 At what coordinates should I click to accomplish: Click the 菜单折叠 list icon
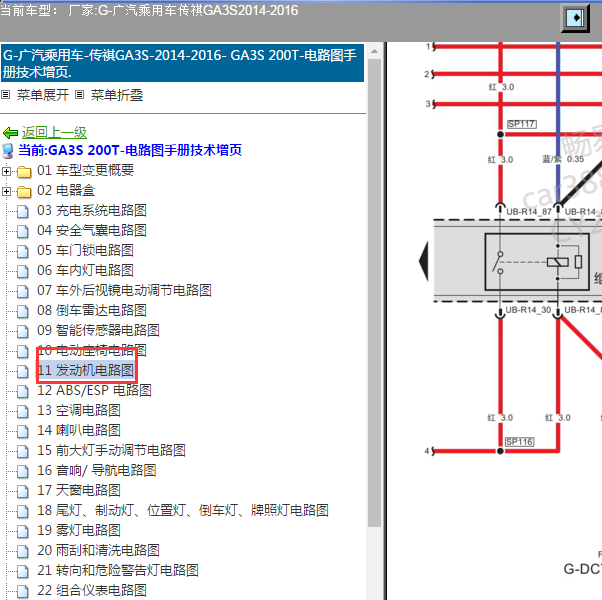(79, 94)
